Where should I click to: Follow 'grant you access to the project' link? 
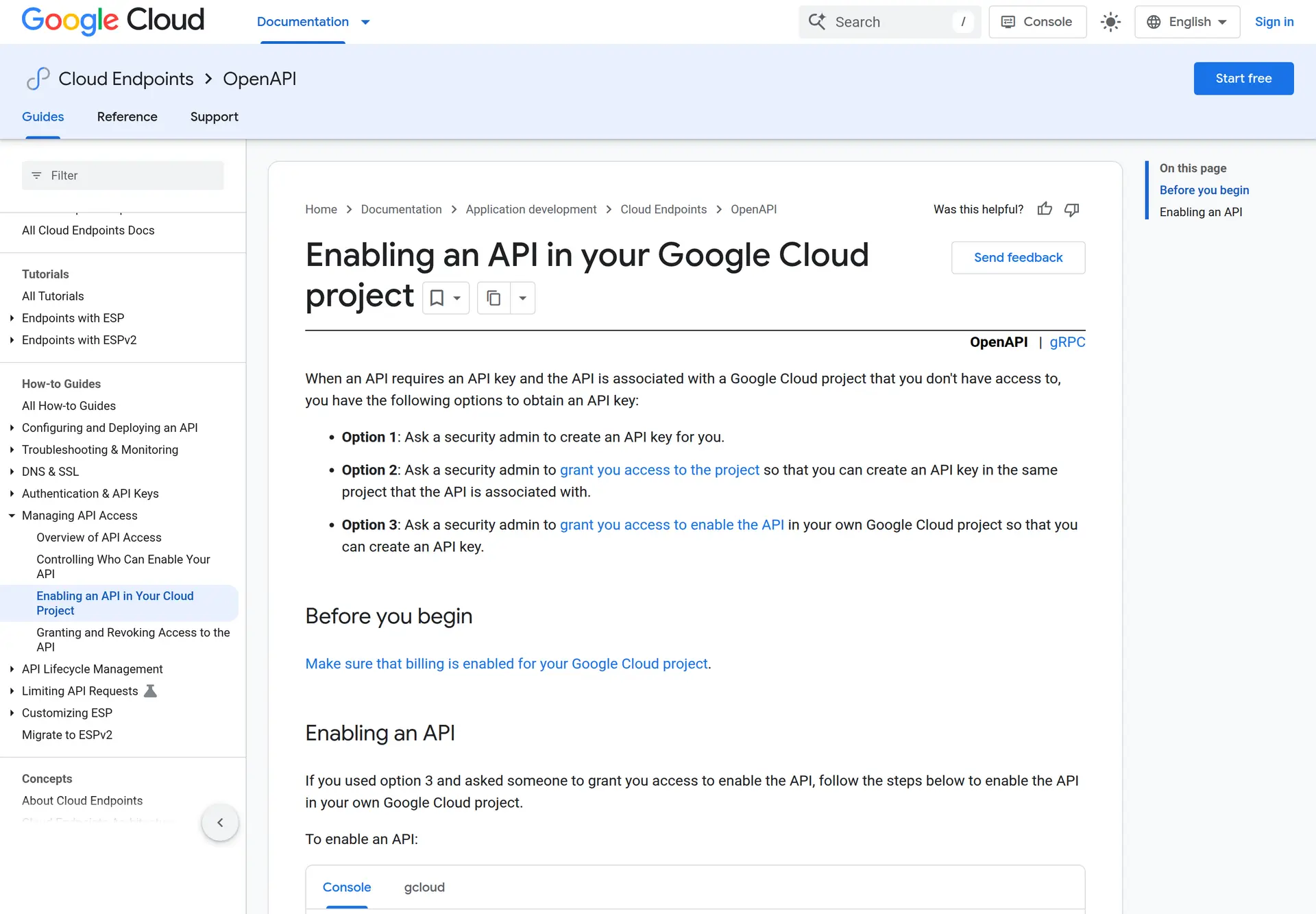point(659,470)
